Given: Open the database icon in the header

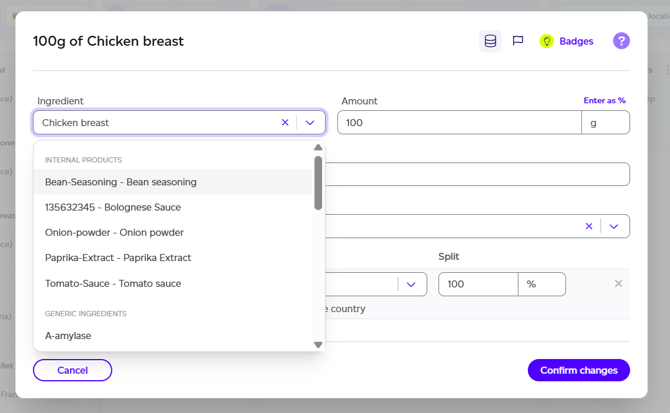Looking at the screenshot, I should (x=490, y=41).
